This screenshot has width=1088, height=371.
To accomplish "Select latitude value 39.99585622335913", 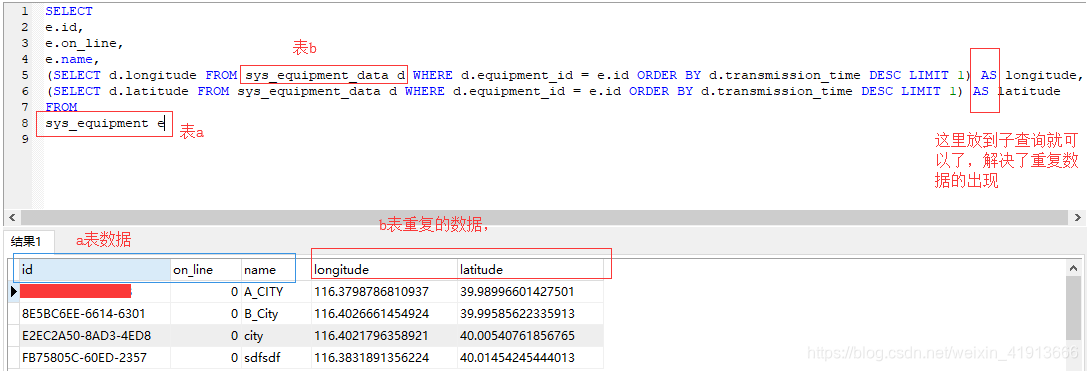I will (530, 313).
